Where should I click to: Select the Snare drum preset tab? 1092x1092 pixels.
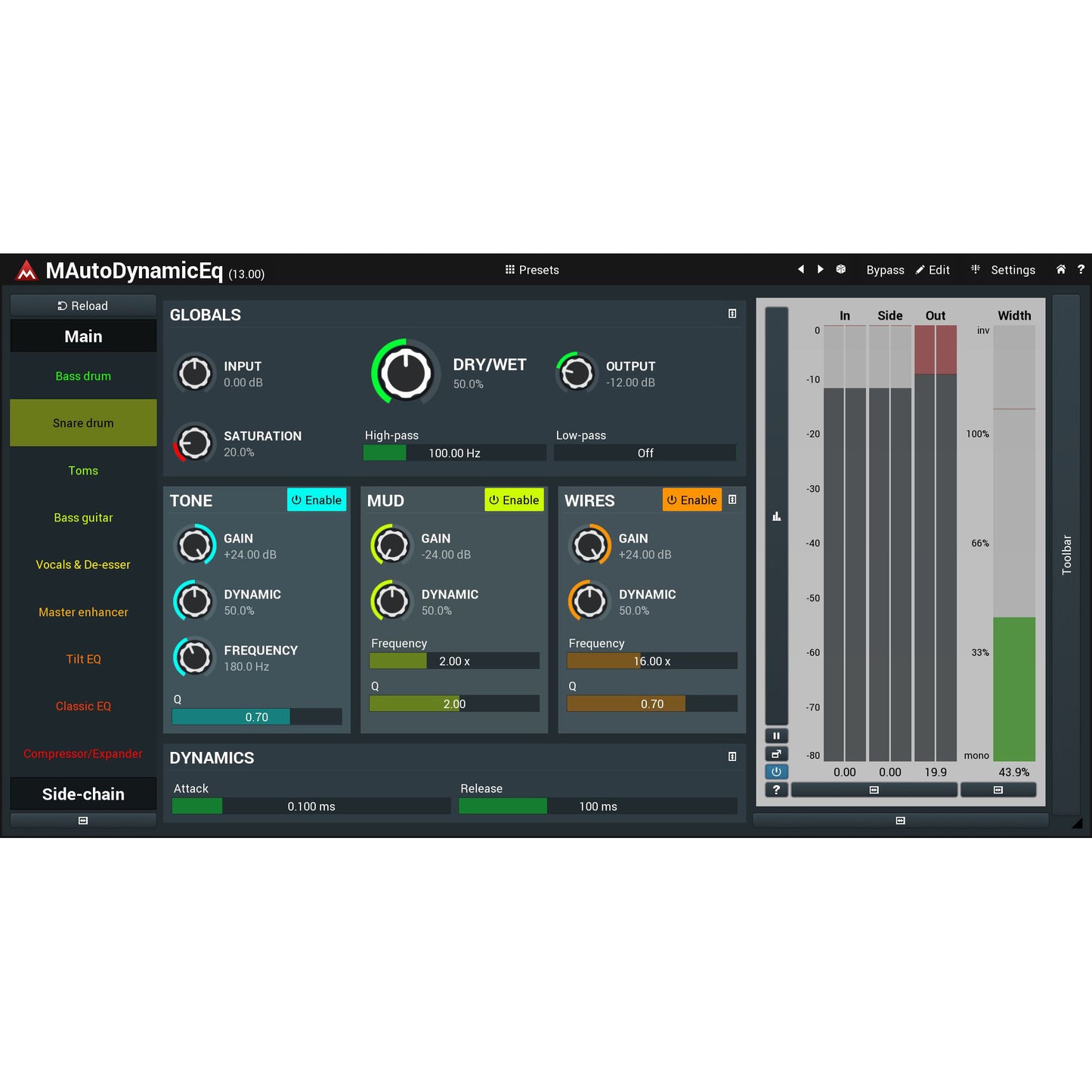click(x=83, y=423)
